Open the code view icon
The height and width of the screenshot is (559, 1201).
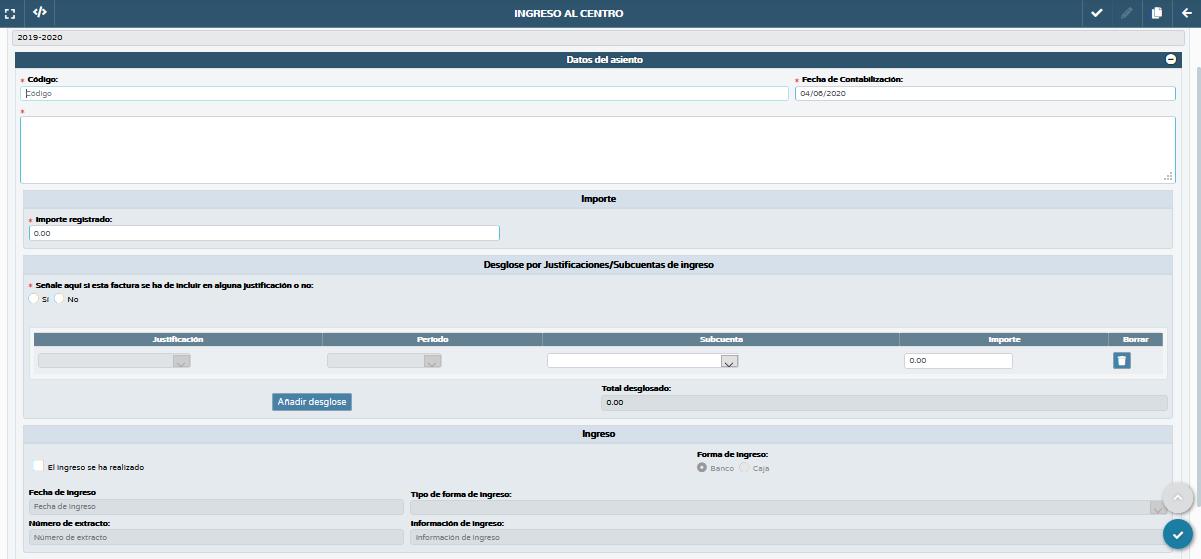[39, 13]
